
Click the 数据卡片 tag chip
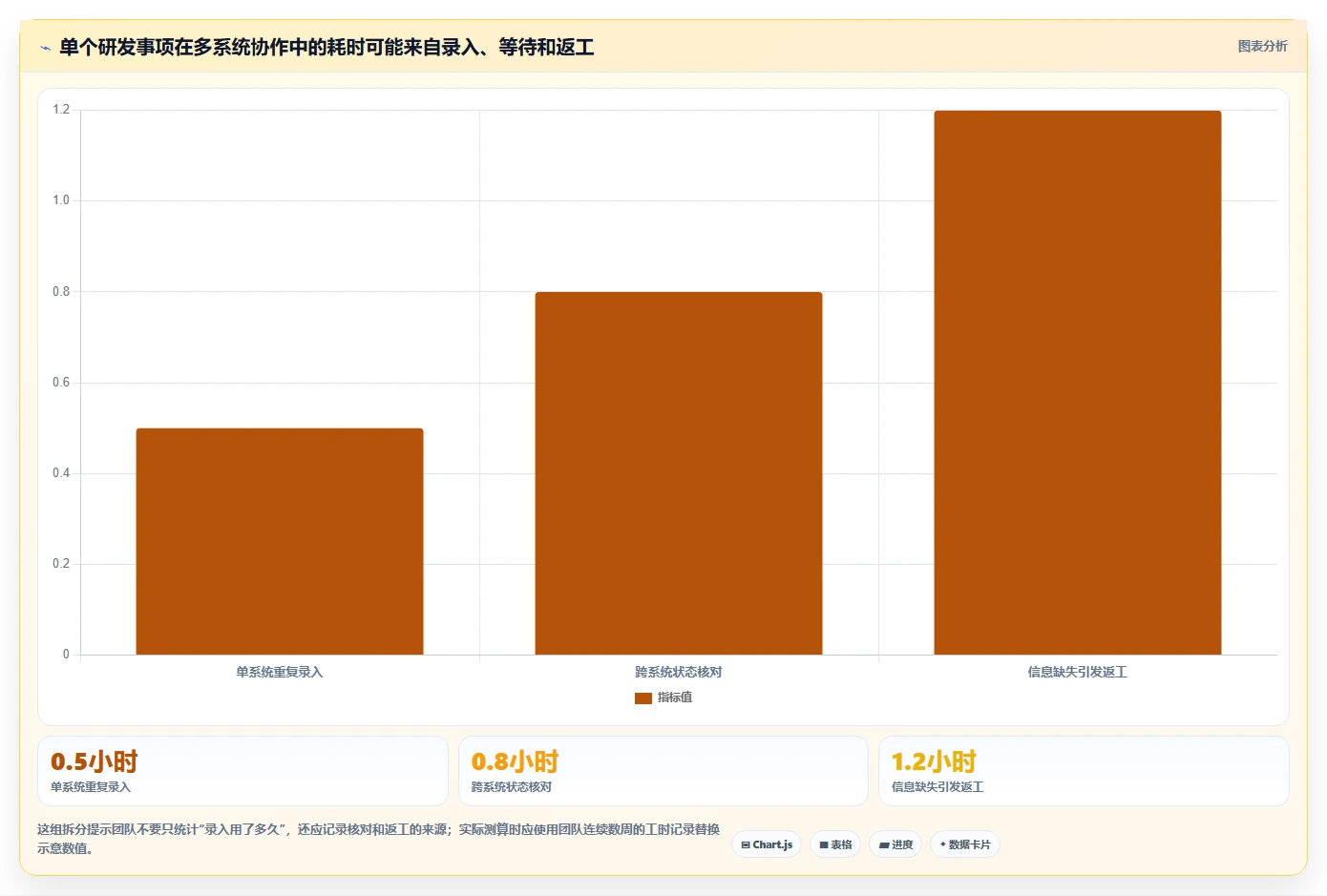tap(965, 844)
